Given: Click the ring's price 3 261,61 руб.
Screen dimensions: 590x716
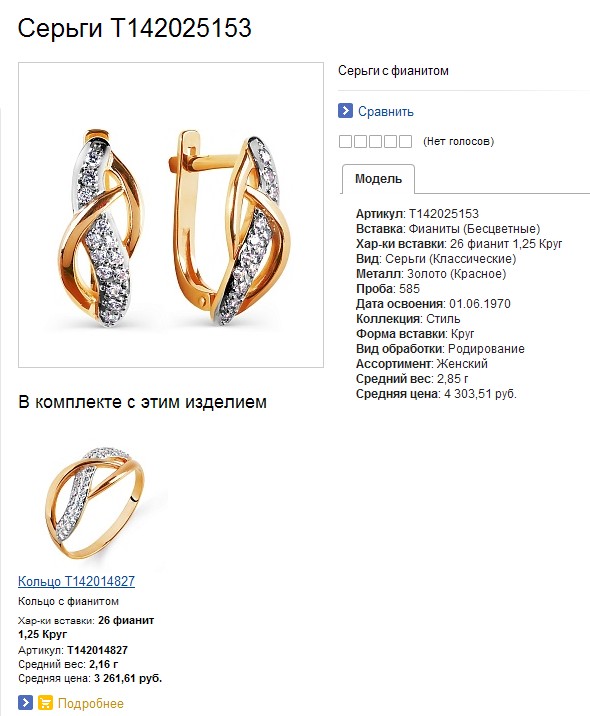Looking at the screenshot, I should [x=128, y=678].
